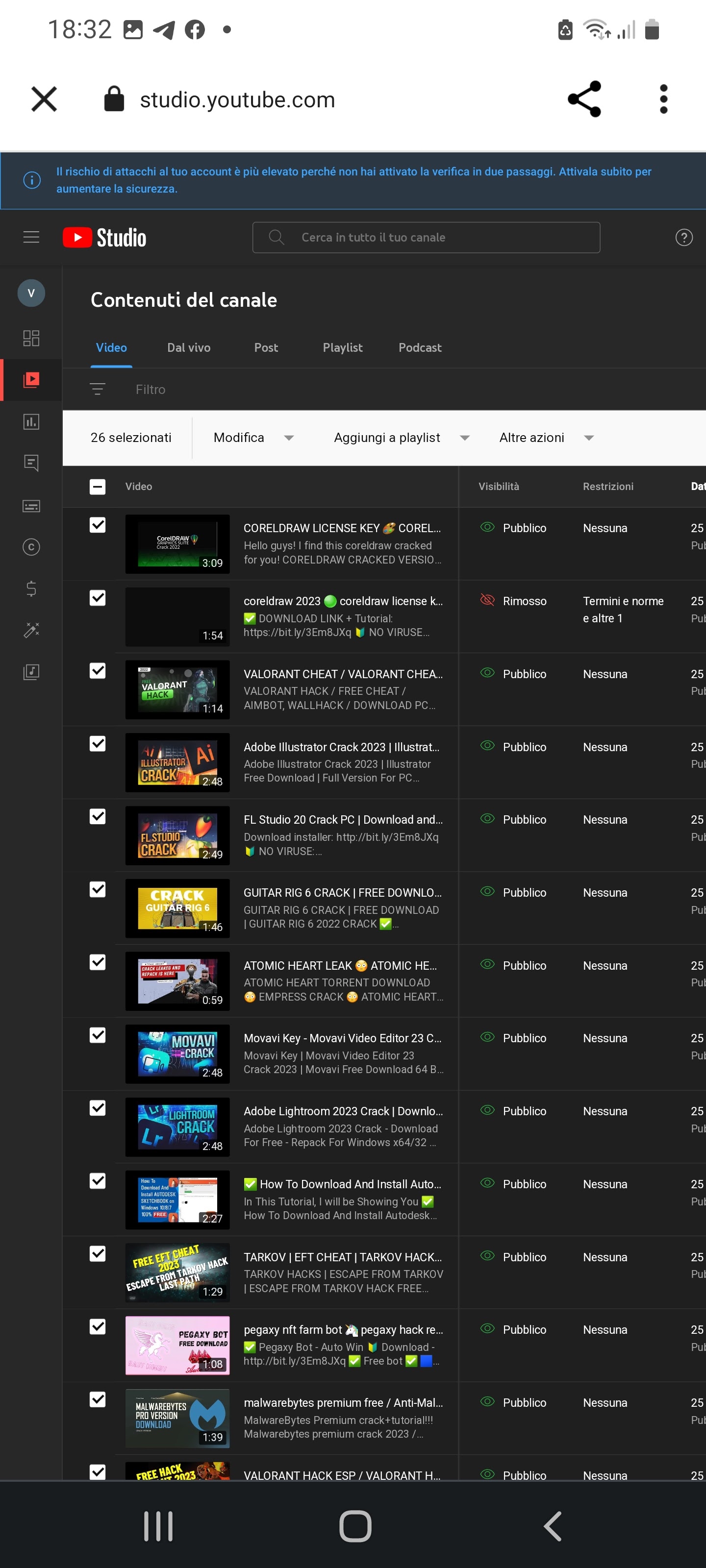Uncheck the Adobe Illustrator Crack 2023 checkbox
Screen dimensions: 706x1568
(98, 743)
